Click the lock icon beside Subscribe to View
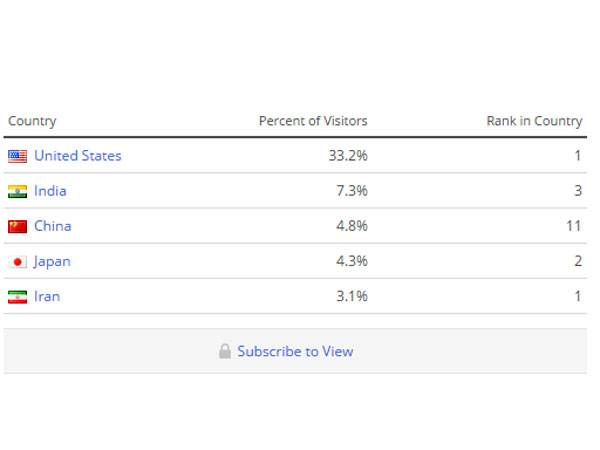Viewport: 600px width, 450px height. pos(225,351)
